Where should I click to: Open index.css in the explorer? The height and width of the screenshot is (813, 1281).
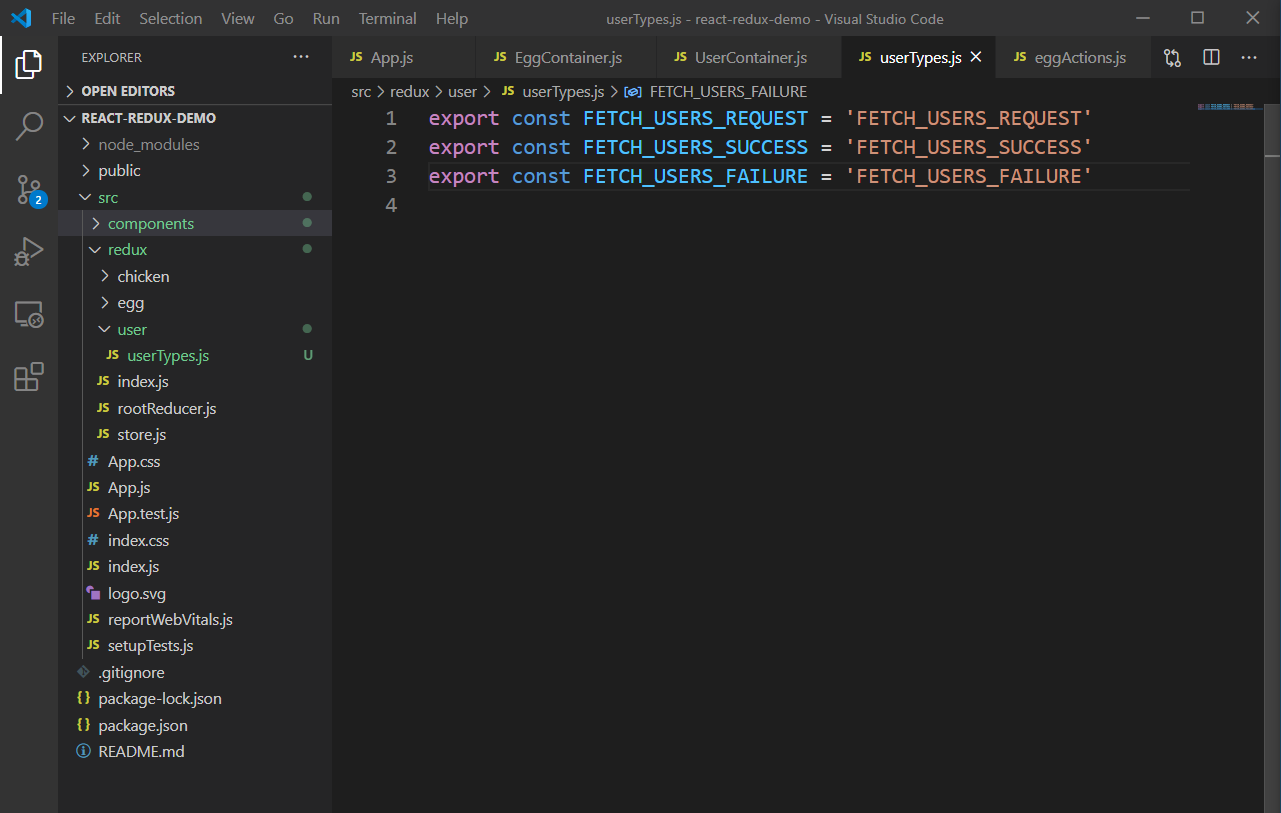[195, 540]
